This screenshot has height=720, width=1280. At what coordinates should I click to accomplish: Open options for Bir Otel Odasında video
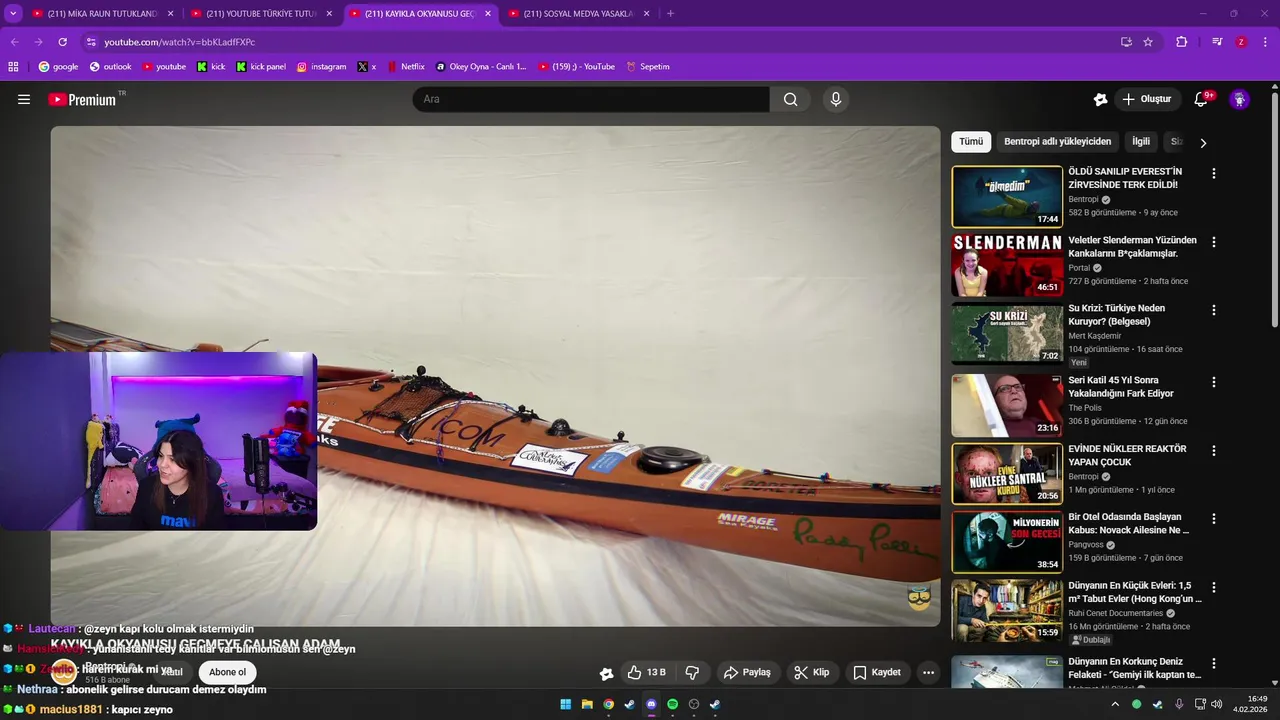tap(1214, 519)
